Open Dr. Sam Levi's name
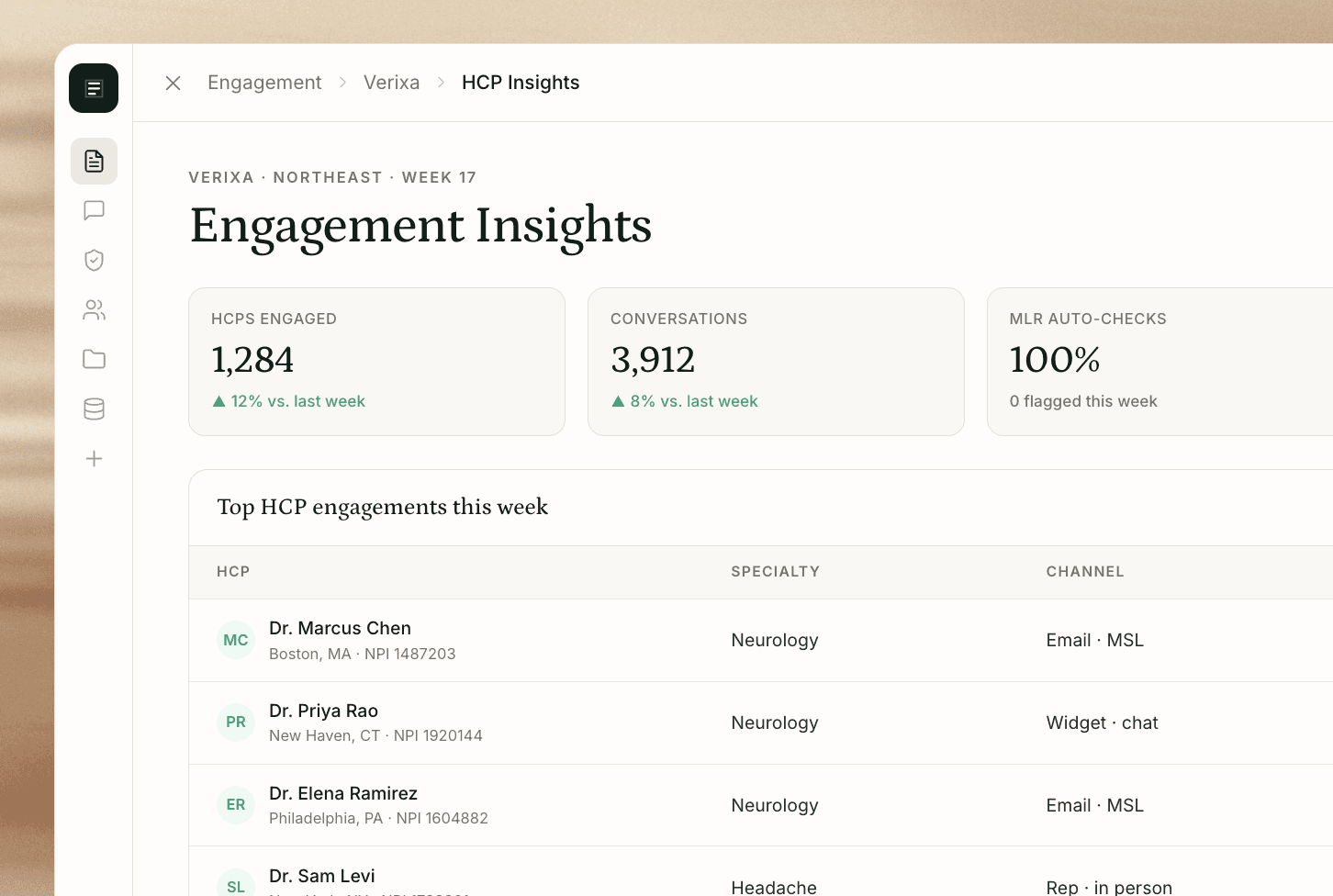1333x896 pixels. tap(322, 876)
